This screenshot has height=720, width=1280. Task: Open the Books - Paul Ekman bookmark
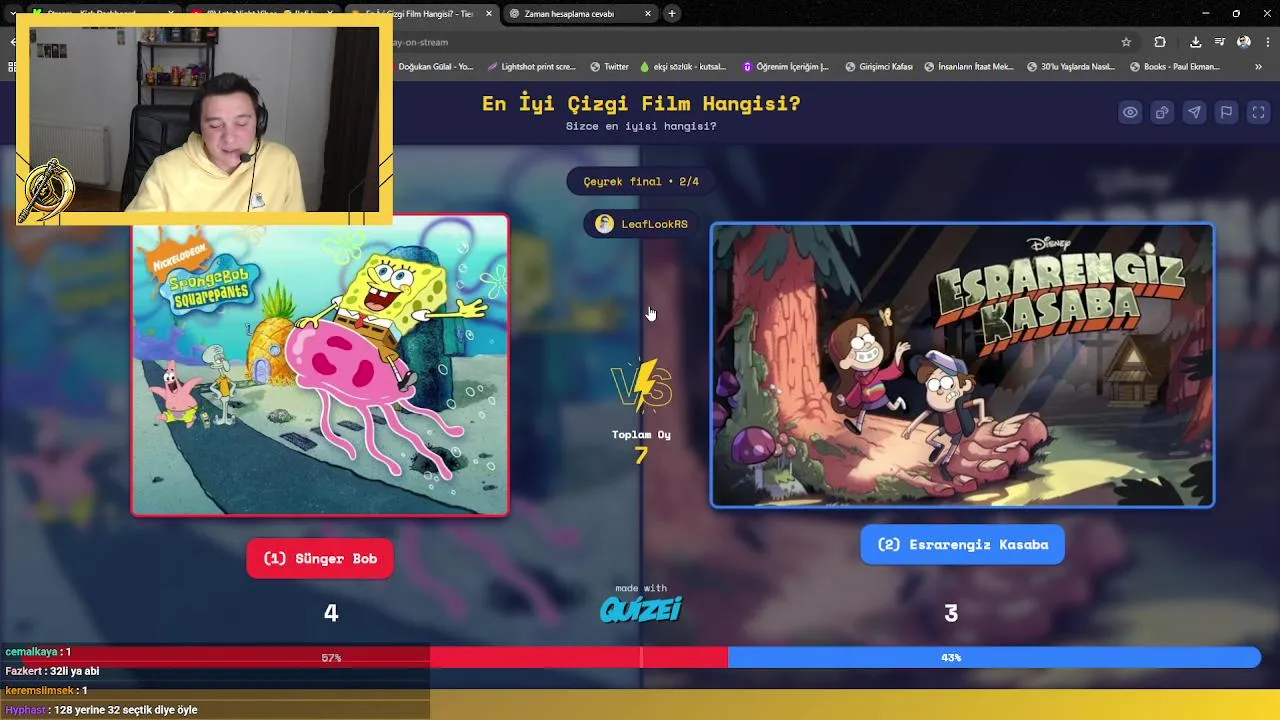(x=1175, y=67)
